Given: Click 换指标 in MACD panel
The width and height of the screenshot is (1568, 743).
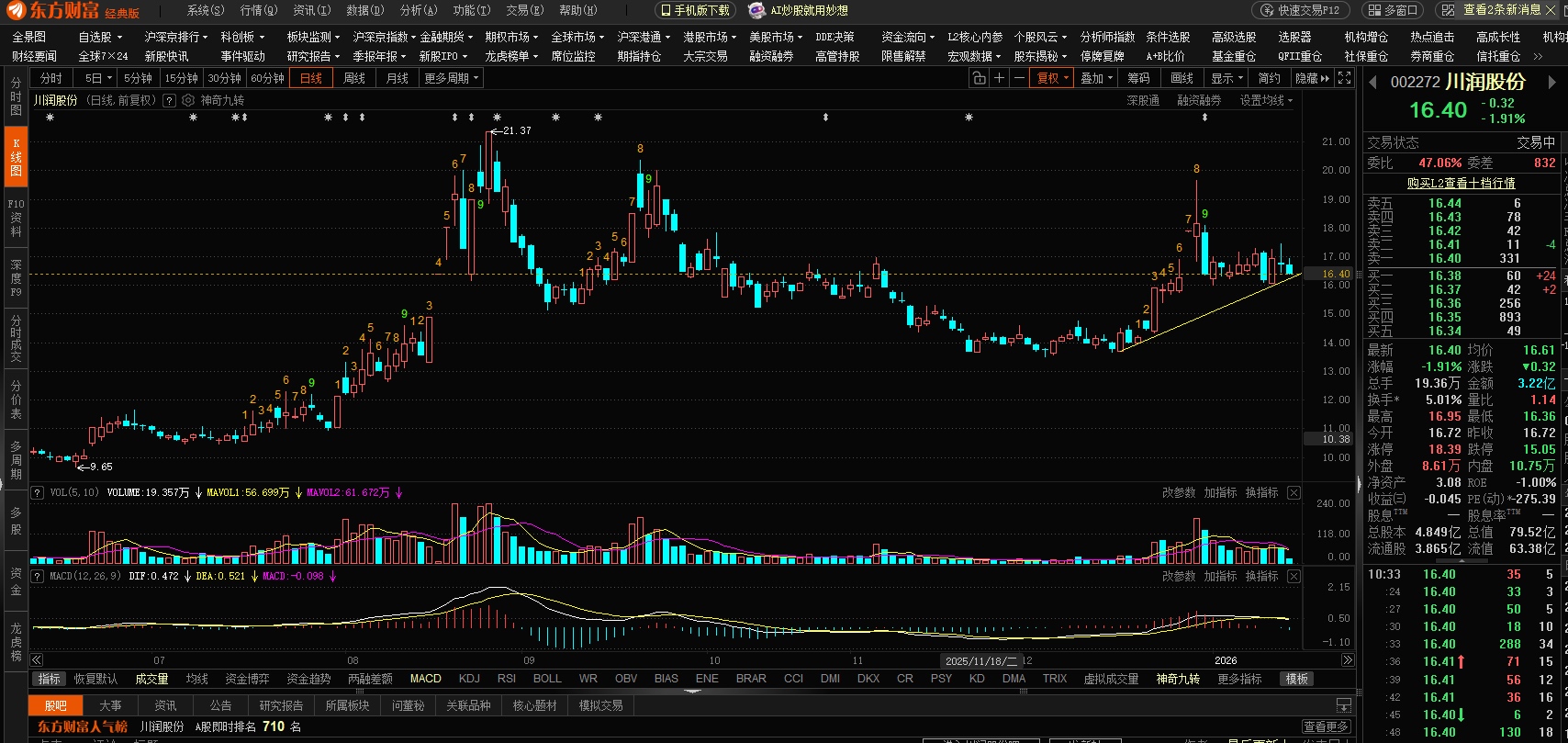Looking at the screenshot, I should pos(1261,577).
